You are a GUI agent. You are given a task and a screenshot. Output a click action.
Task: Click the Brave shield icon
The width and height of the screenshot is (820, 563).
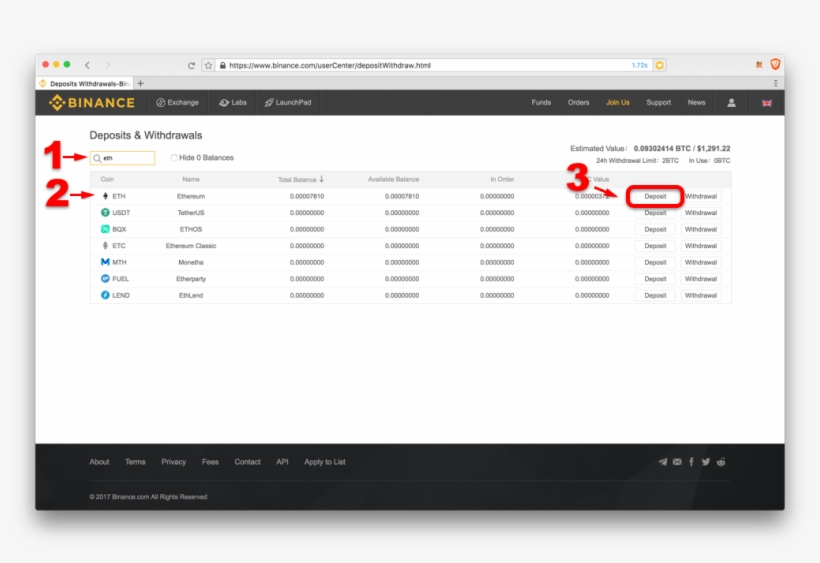click(775, 64)
